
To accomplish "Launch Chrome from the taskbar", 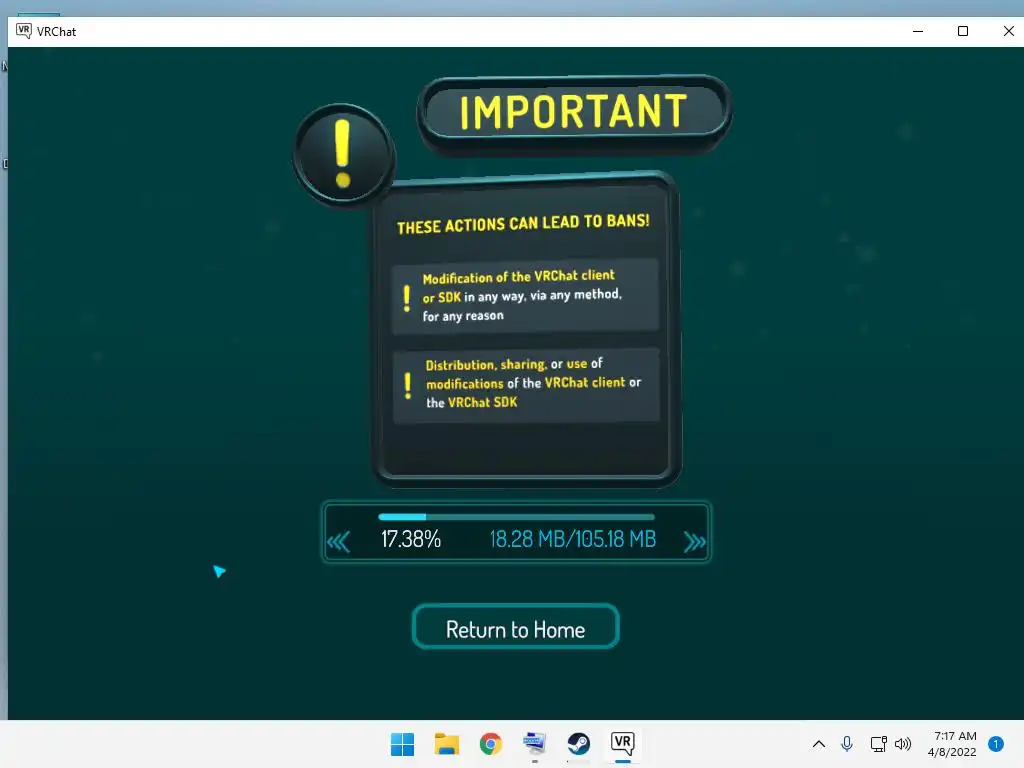I will [x=490, y=744].
